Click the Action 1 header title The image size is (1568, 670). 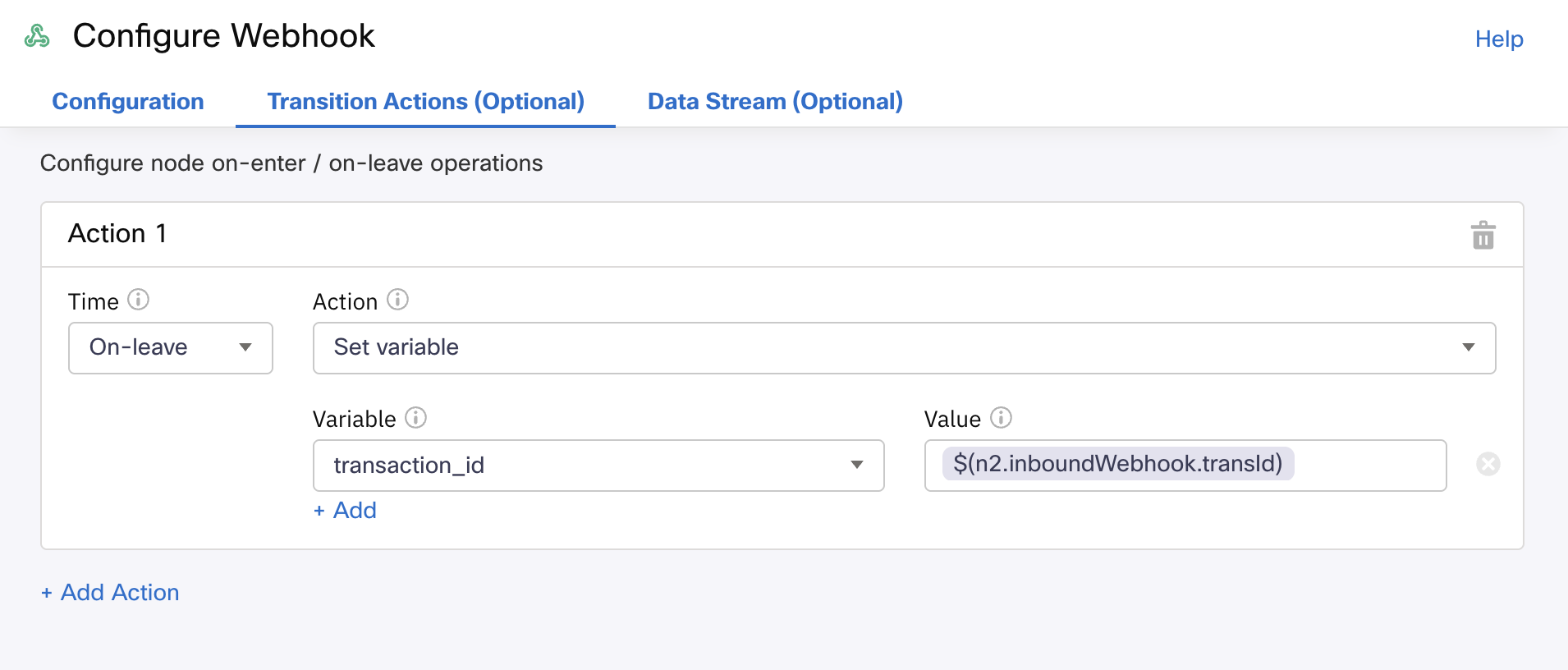(117, 234)
